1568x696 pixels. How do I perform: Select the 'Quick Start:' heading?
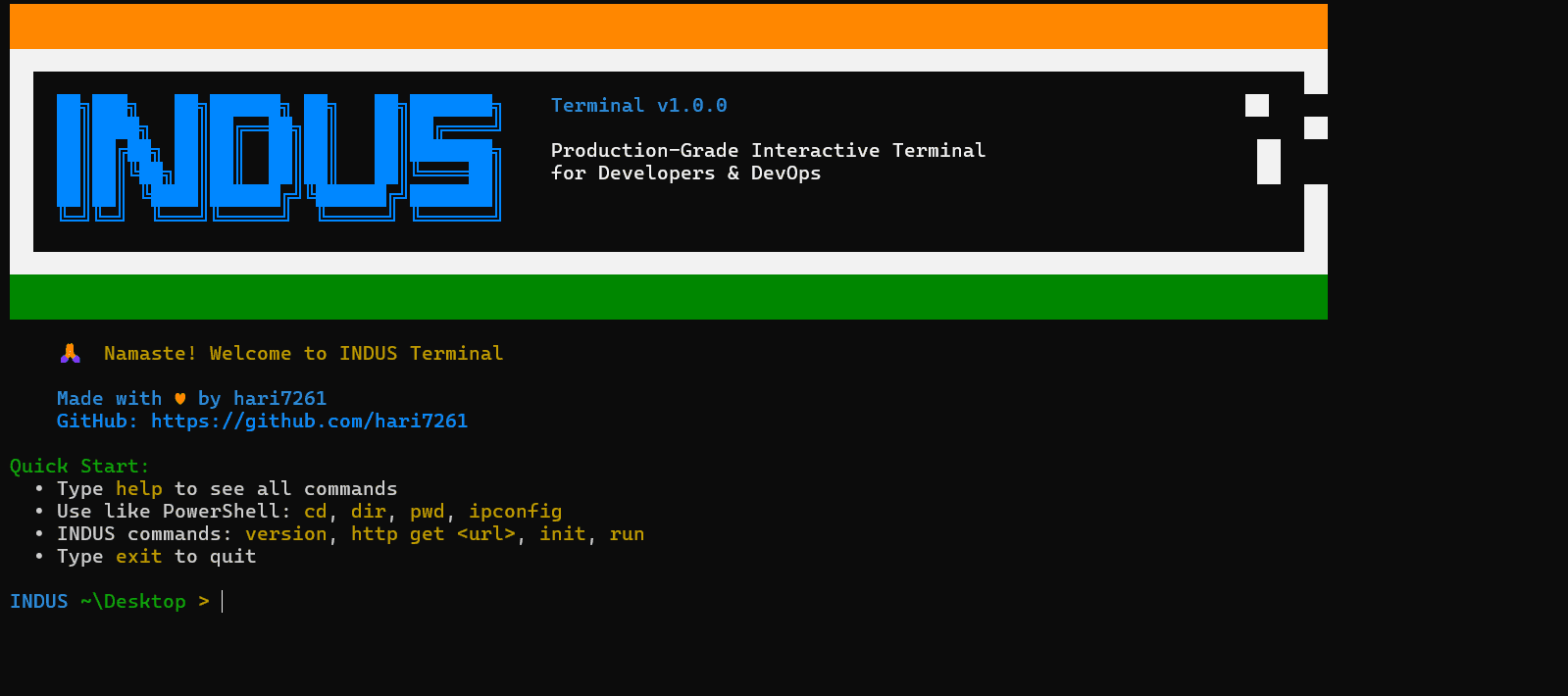point(80,467)
